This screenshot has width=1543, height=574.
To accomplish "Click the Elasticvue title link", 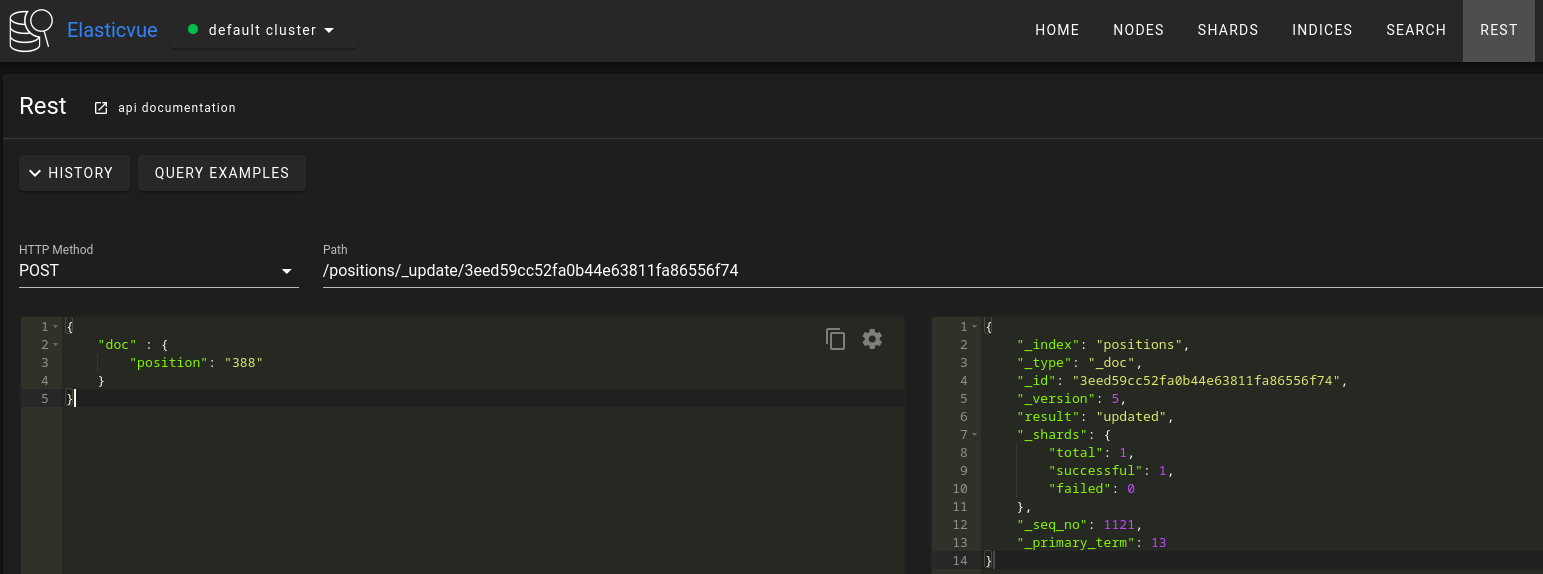I will 112,30.
